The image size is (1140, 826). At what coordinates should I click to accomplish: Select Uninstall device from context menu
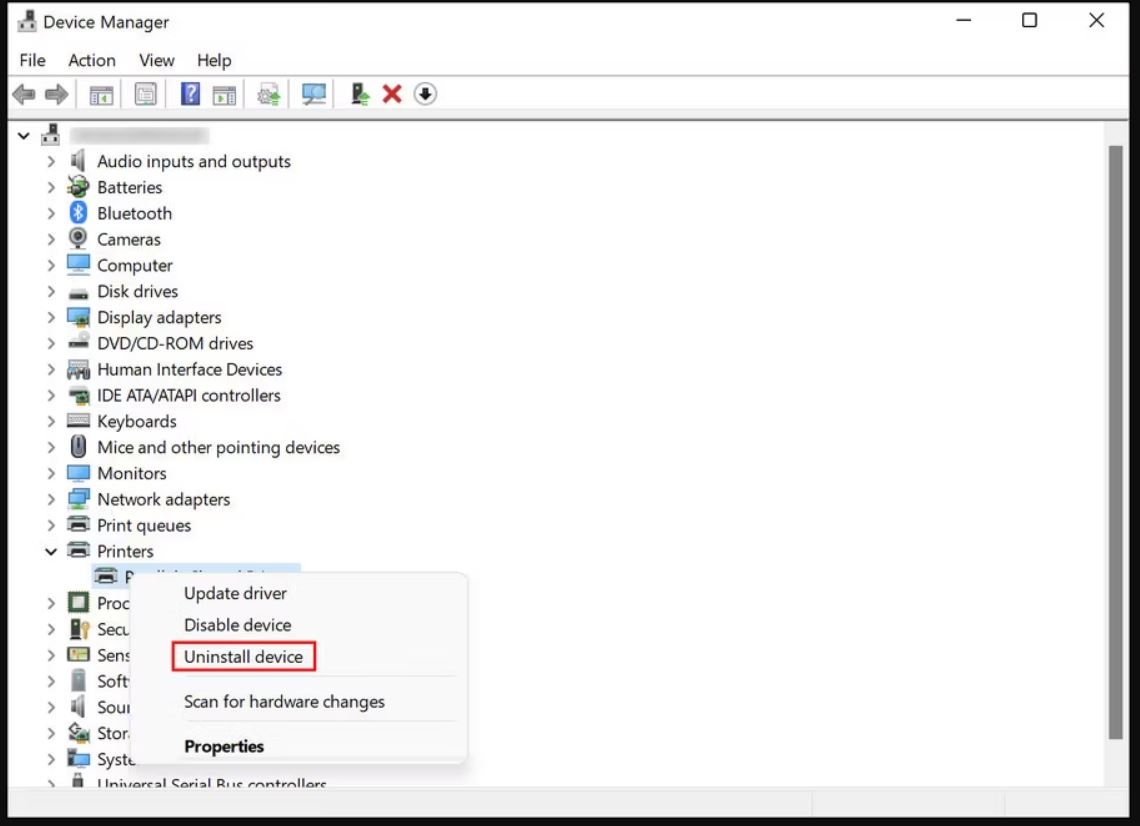[x=244, y=657]
